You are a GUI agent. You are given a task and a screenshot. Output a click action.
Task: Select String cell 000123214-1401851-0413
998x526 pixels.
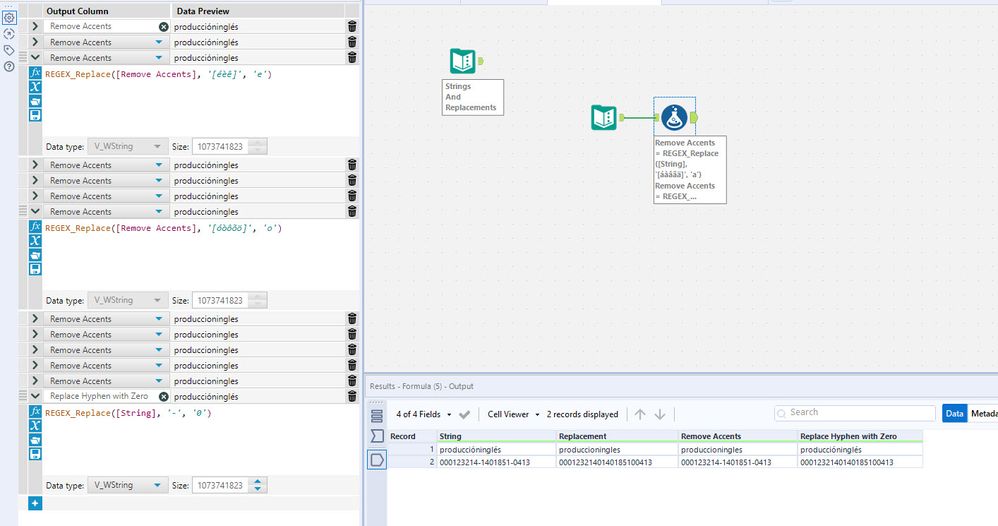point(496,462)
